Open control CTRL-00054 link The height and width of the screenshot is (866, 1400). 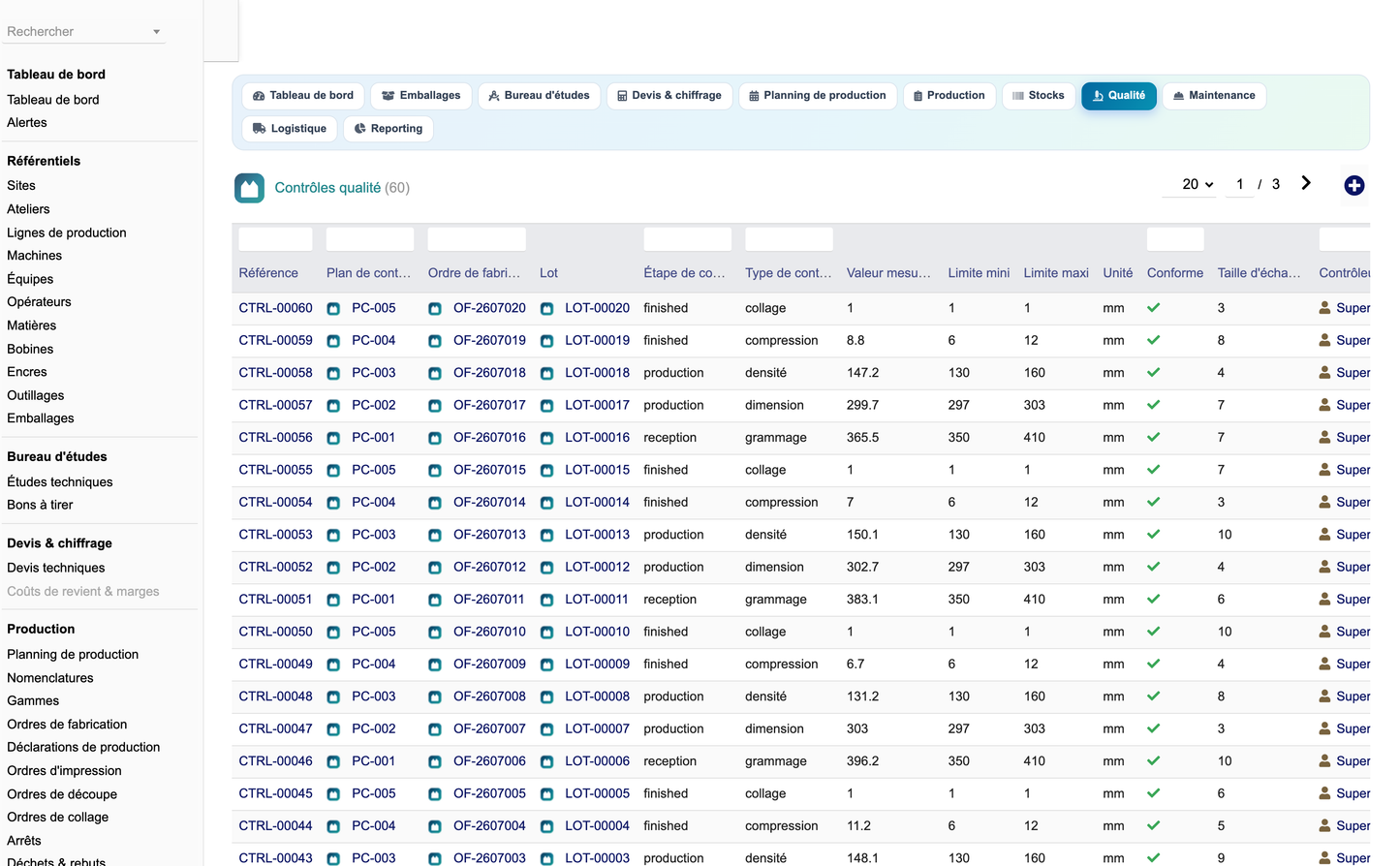[276, 502]
